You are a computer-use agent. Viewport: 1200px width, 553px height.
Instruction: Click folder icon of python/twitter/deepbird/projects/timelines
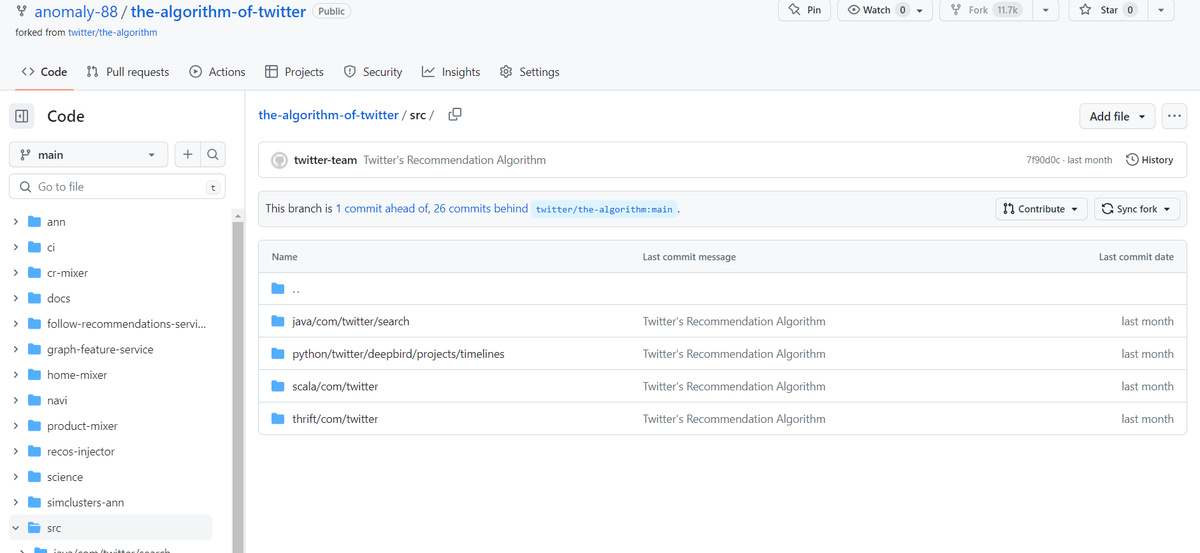point(279,354)
